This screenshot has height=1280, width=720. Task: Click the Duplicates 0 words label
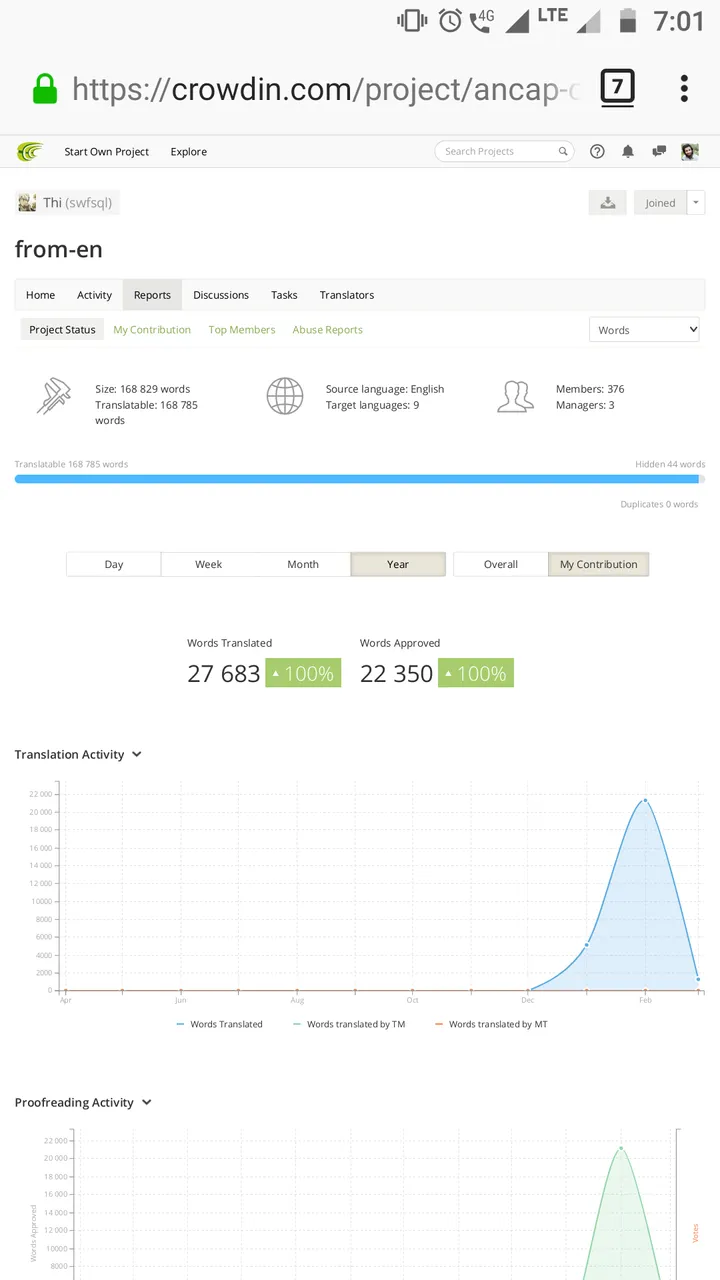pyautogui.click(x=659, y=504)
